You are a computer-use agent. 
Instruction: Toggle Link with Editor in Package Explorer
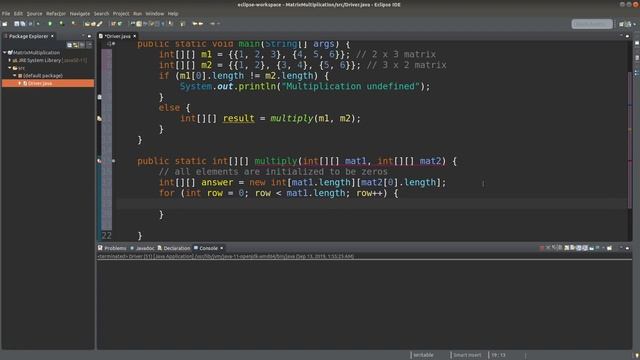point(76,44)
